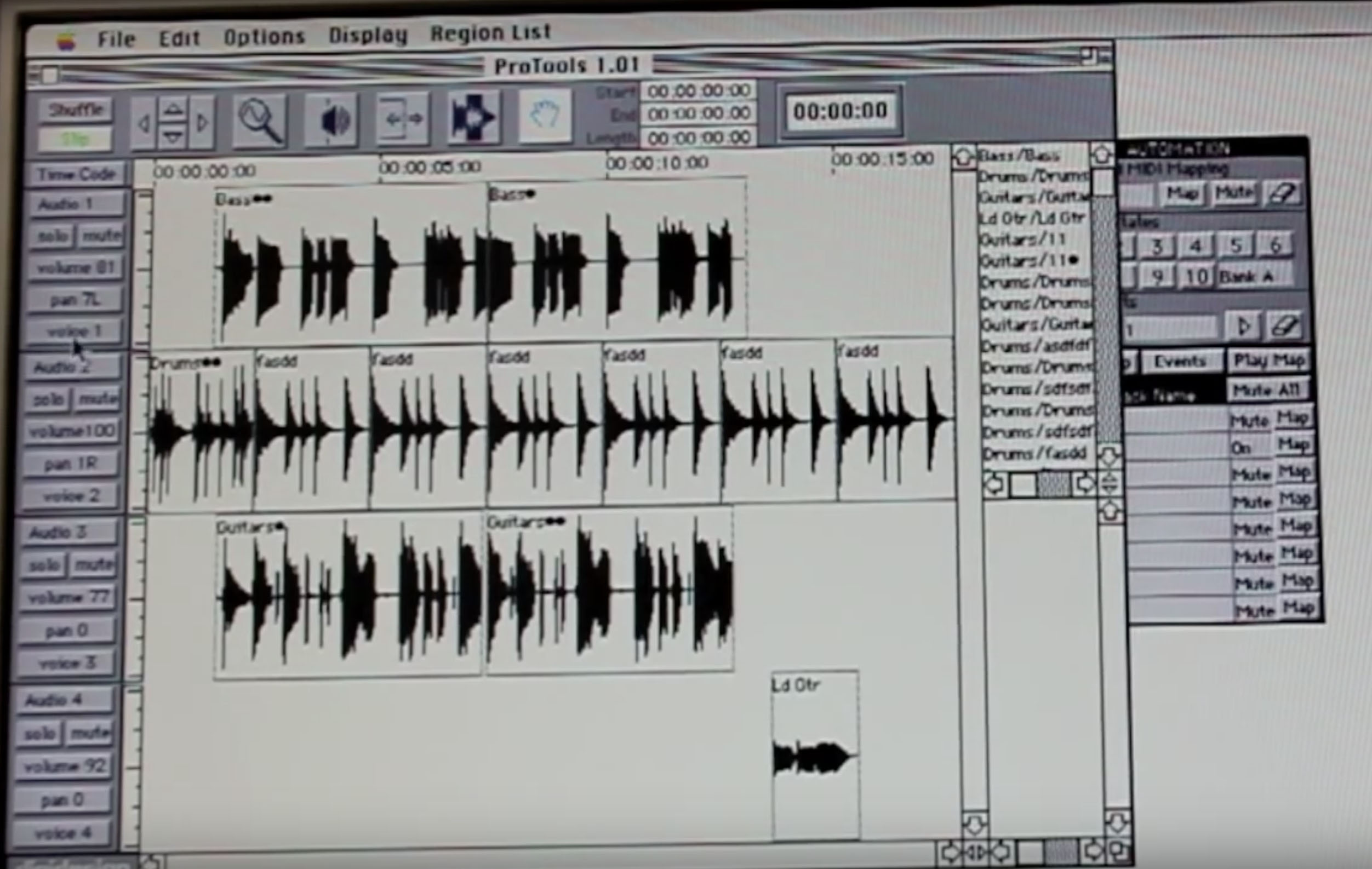The width and height of the screenshot is (1372, 869).
Task: Select the Trimmer arrows tool
Action: (x=403, y=118)
